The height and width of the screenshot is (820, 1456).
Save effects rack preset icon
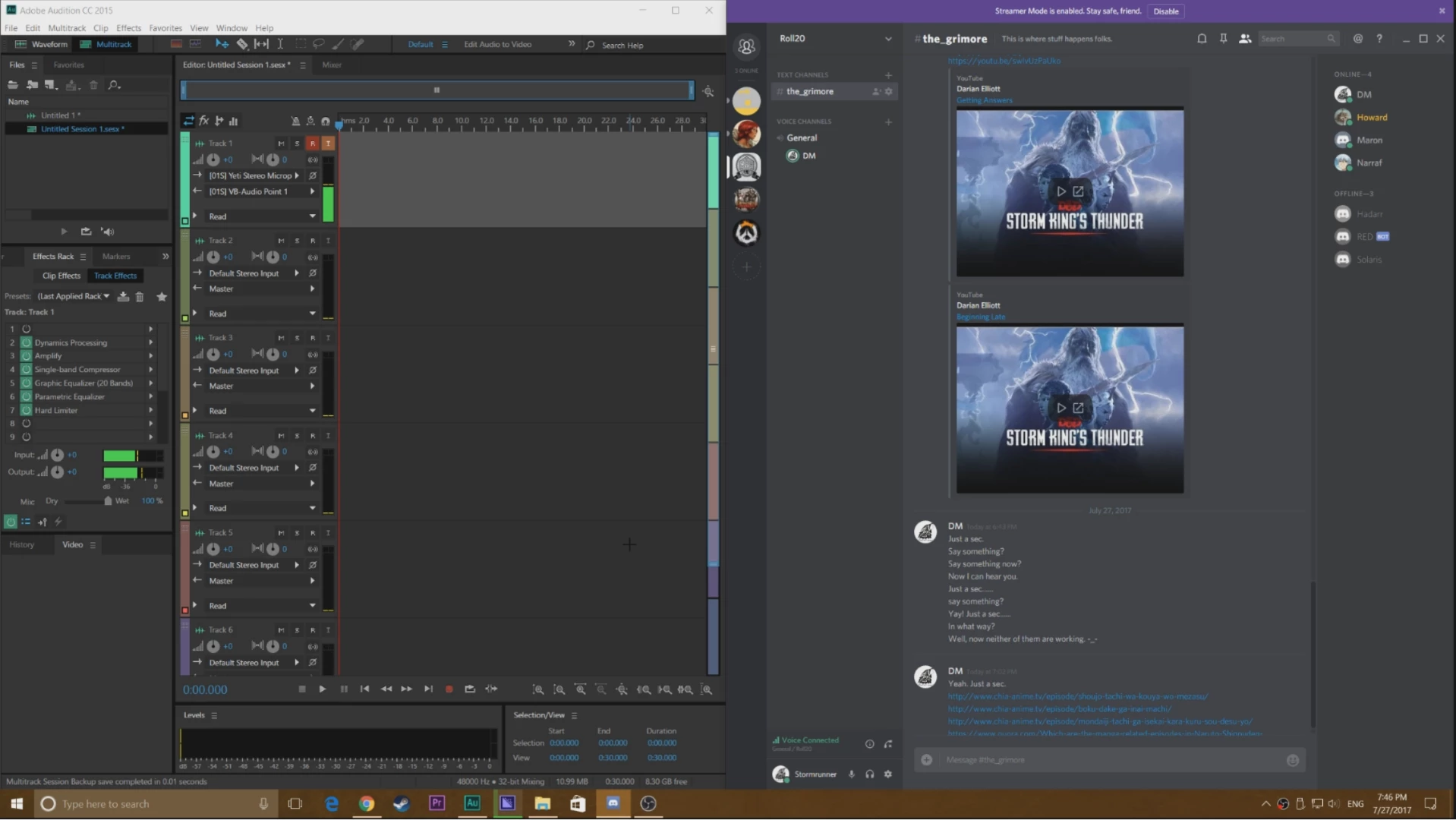coord(123,297)
